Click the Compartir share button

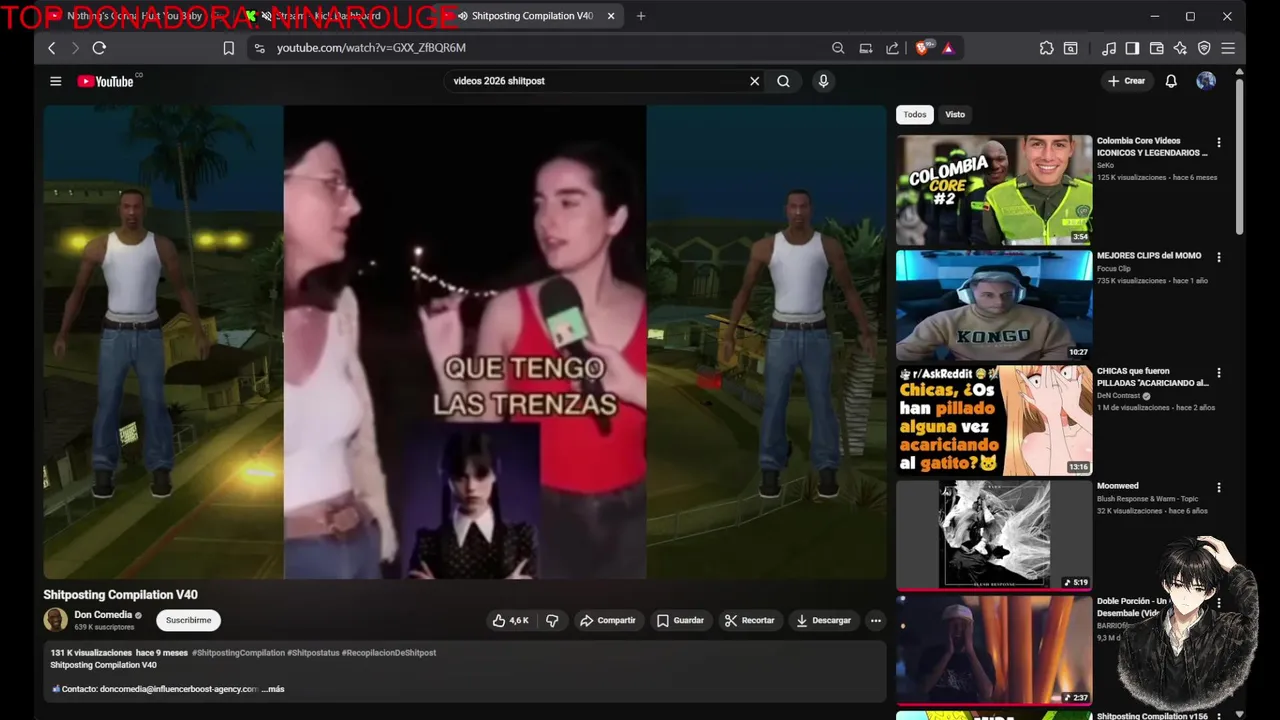(x=607, y=621)
